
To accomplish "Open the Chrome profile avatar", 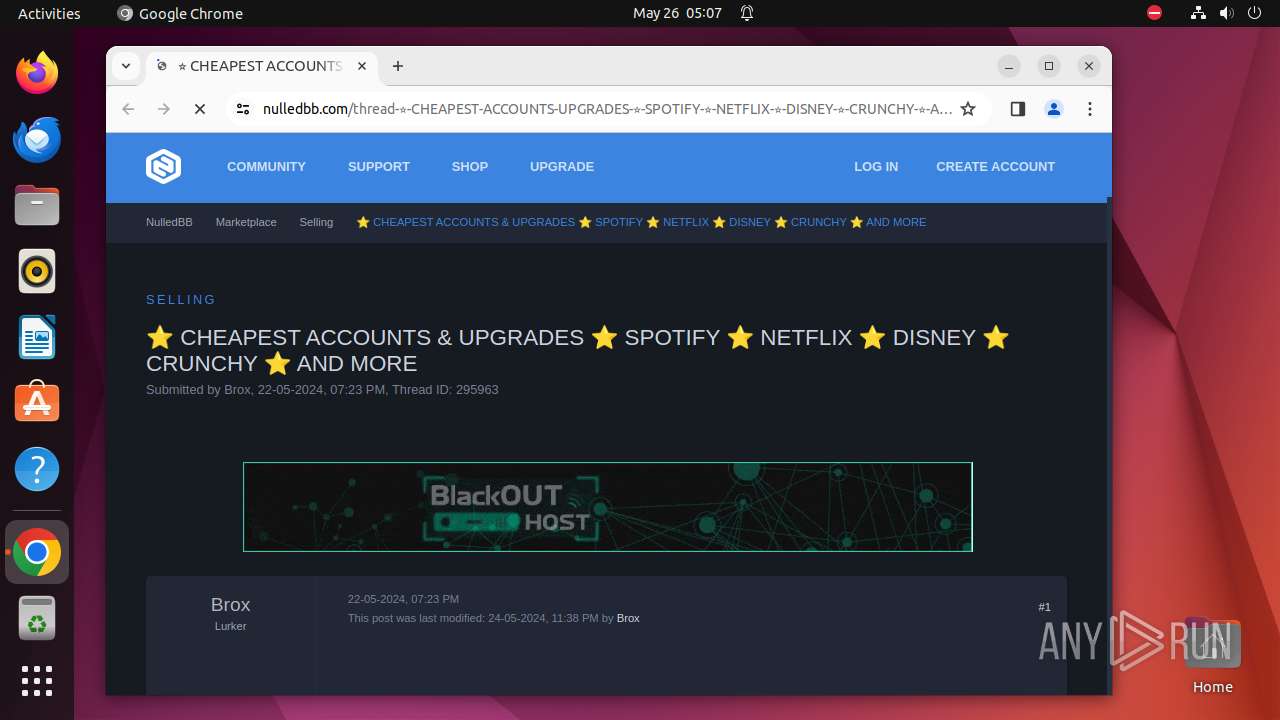I will pos(1054,109).
